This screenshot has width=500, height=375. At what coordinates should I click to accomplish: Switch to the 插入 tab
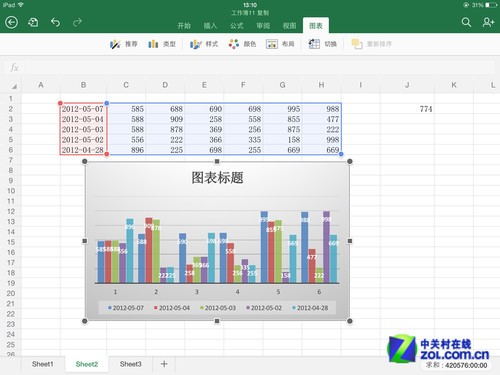point(210,26)
